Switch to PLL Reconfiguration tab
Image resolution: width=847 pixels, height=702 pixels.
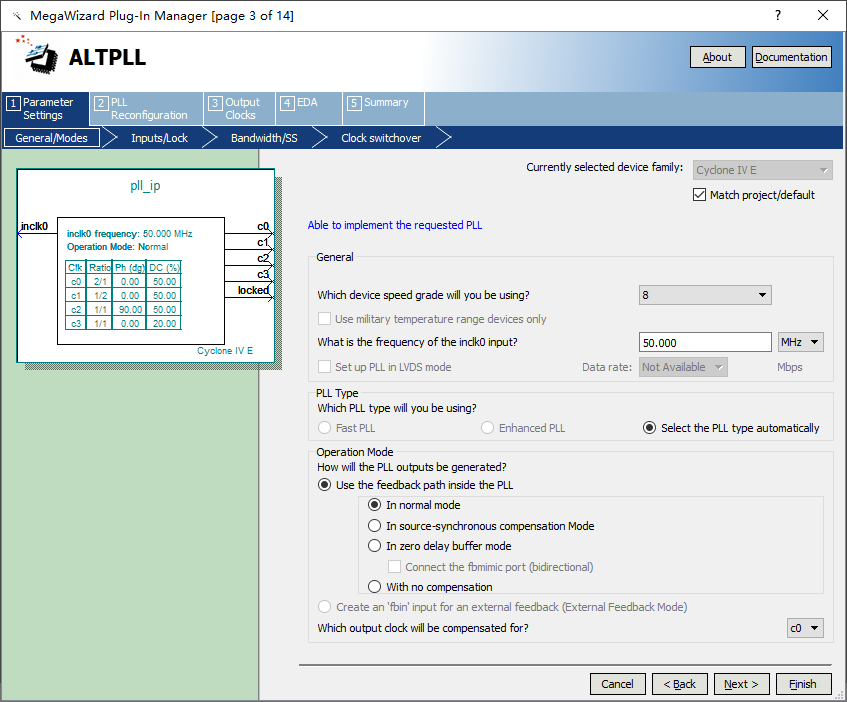pos(146,109)
